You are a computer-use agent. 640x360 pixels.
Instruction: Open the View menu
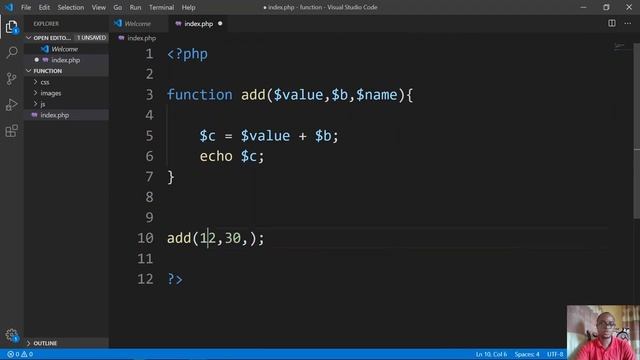click(x=98, y=7)
